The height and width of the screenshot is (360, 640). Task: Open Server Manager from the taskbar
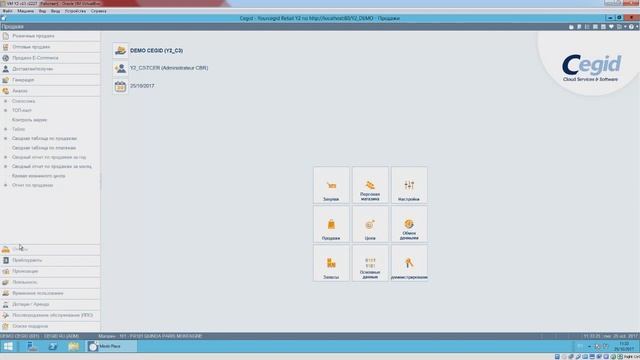[32, 347]
